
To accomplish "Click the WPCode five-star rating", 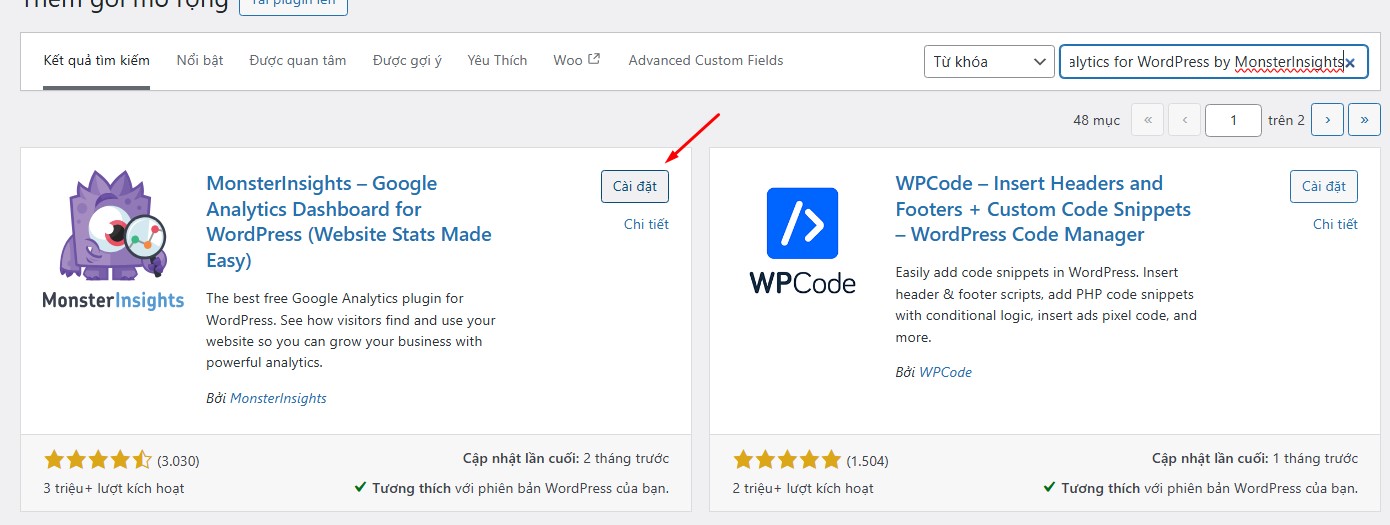I will click(787, 461).
